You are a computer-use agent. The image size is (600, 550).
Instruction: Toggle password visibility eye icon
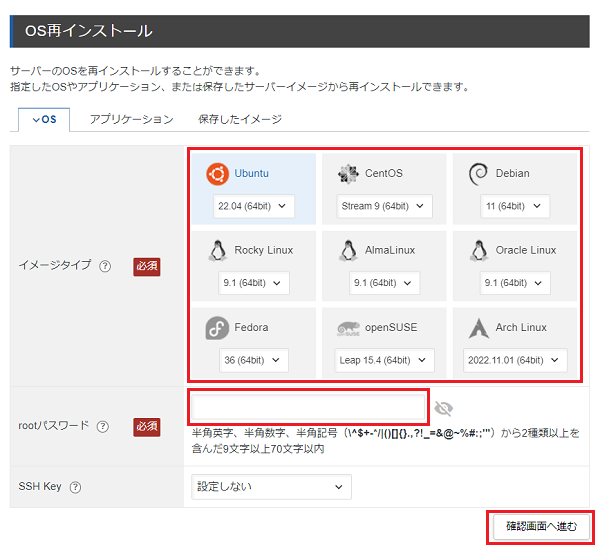pos(444,409)
